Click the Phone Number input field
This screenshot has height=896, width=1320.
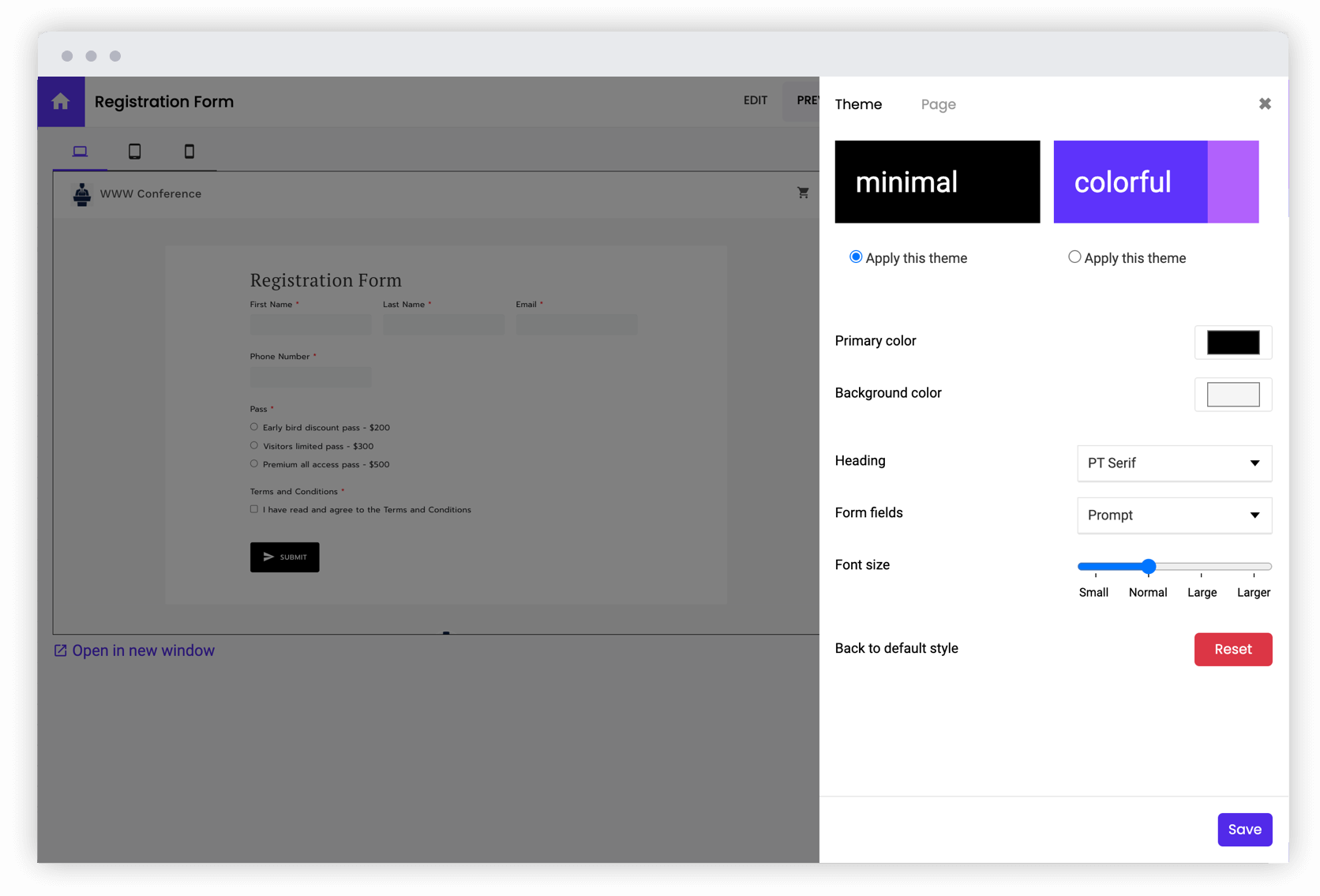tap(310, 377)
